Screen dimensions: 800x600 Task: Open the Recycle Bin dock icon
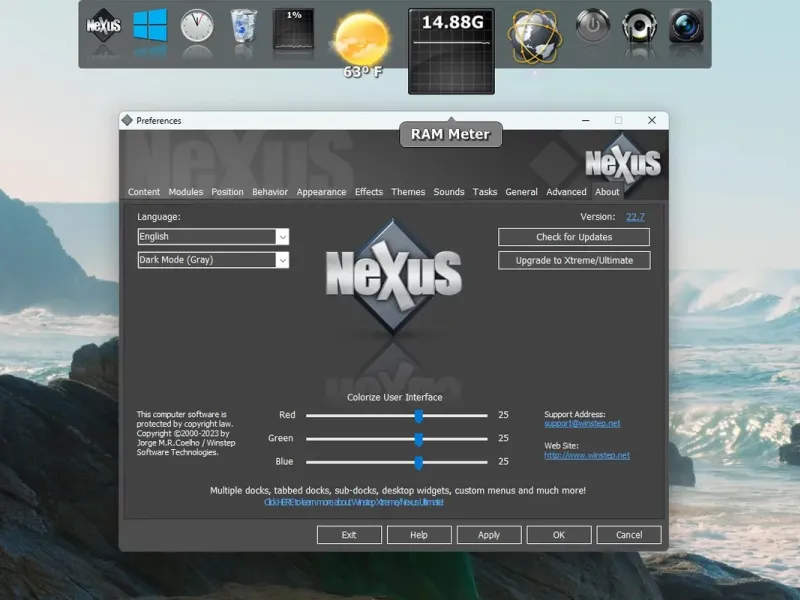pos(243,25)
